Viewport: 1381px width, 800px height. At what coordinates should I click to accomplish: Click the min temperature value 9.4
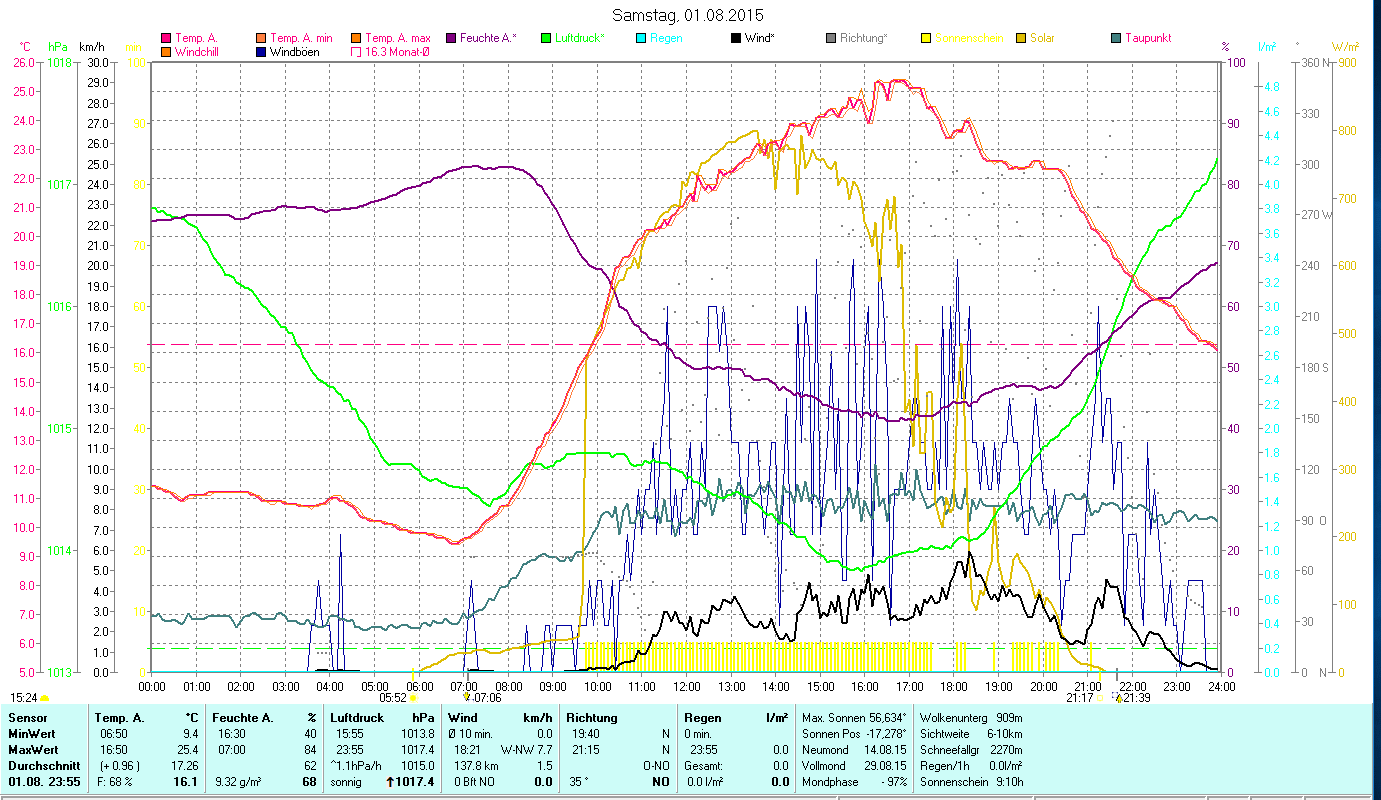[189, 733]
